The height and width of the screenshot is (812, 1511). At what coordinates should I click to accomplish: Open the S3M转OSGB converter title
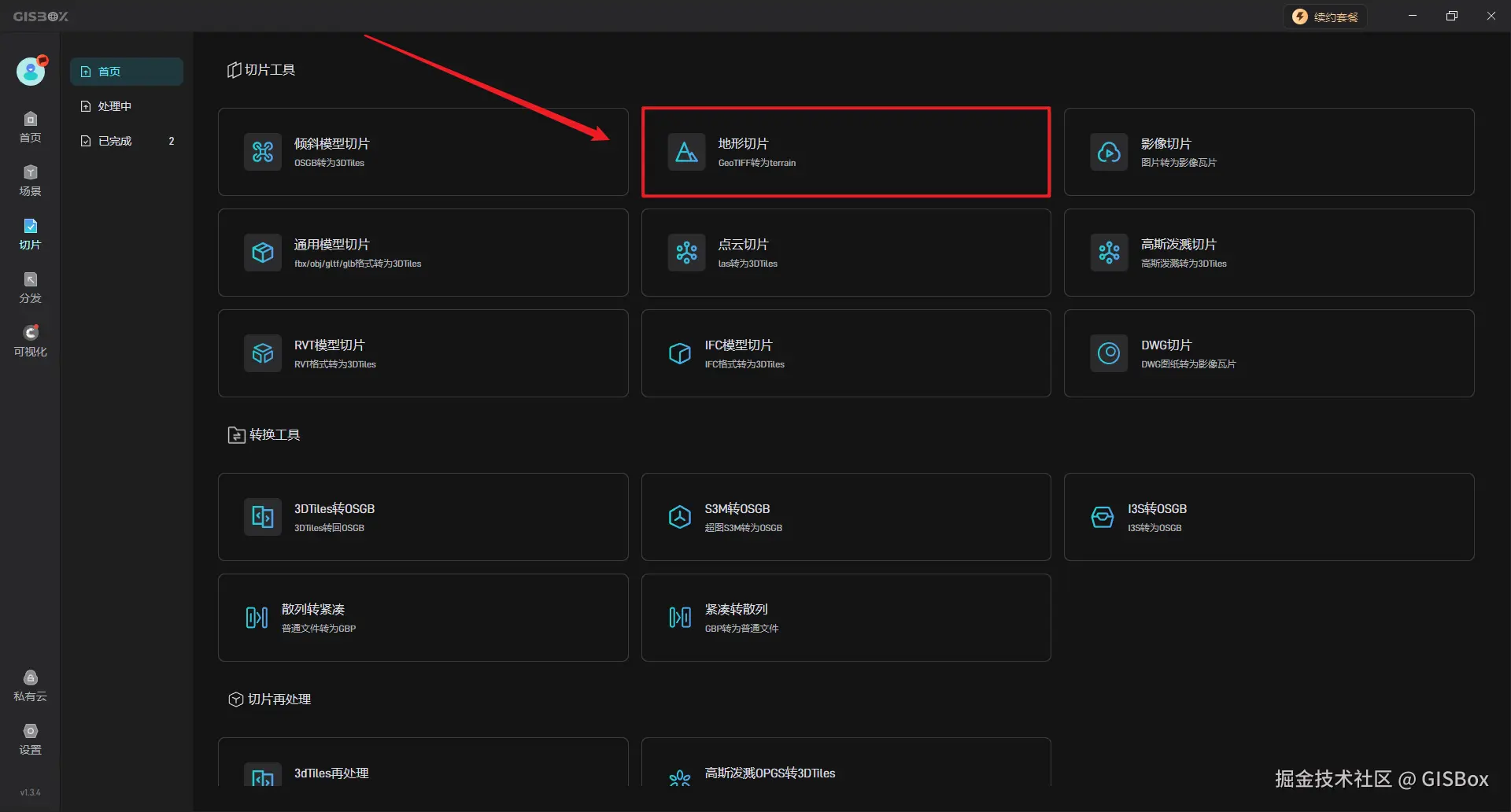click(737, 509)
